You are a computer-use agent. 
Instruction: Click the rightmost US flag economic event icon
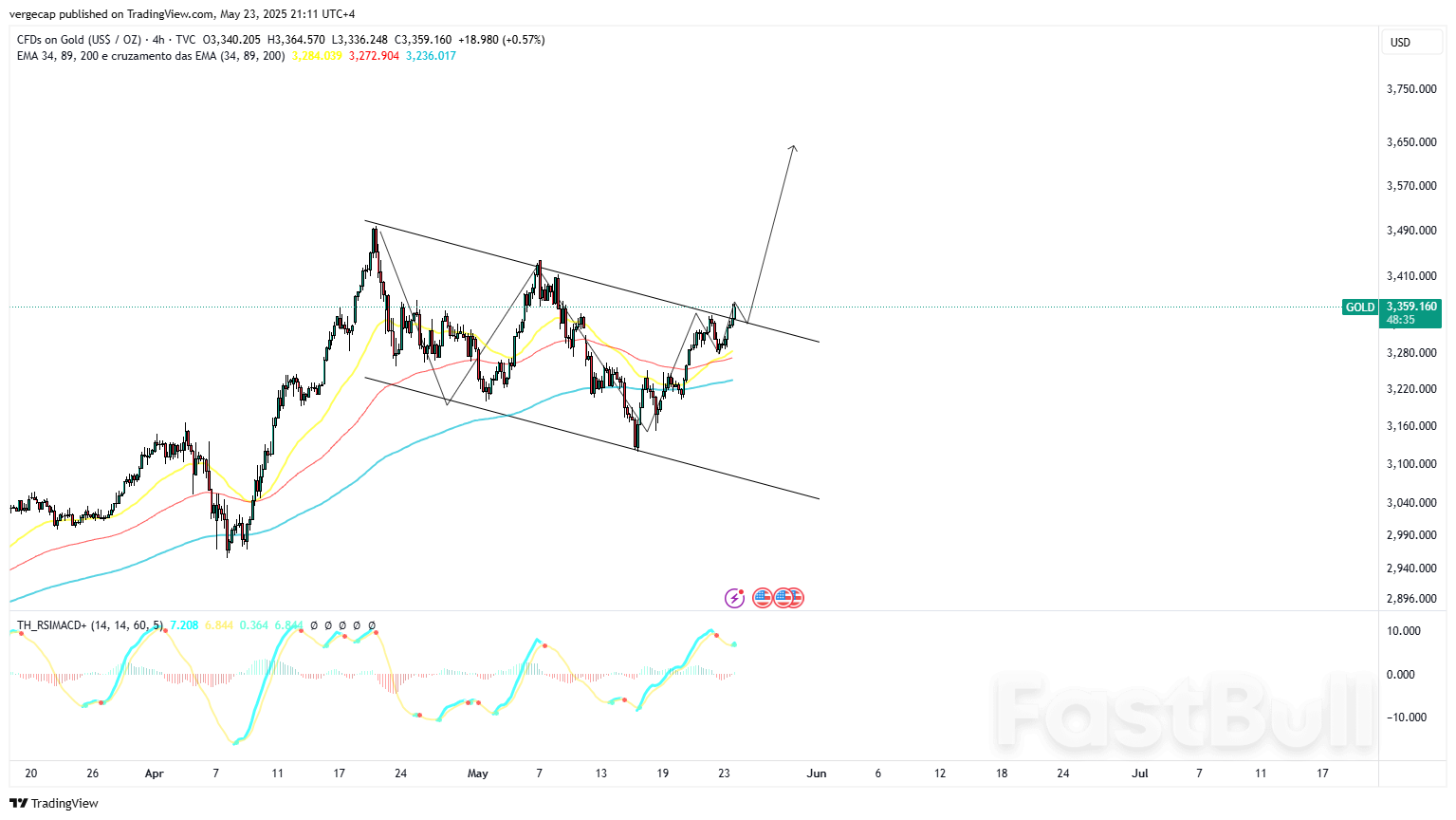(795, 598)
